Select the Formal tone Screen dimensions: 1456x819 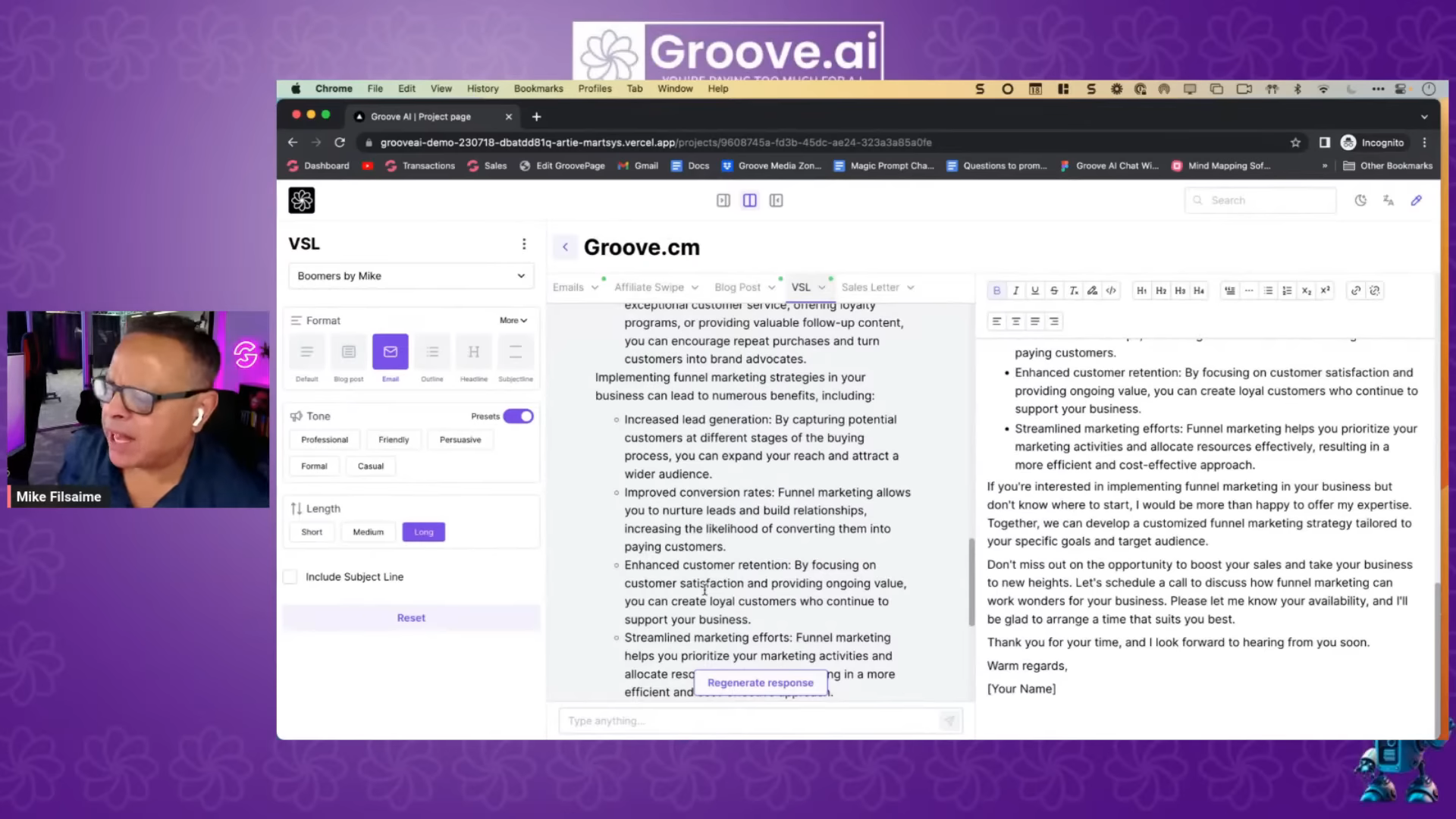[x=314, y=466]
